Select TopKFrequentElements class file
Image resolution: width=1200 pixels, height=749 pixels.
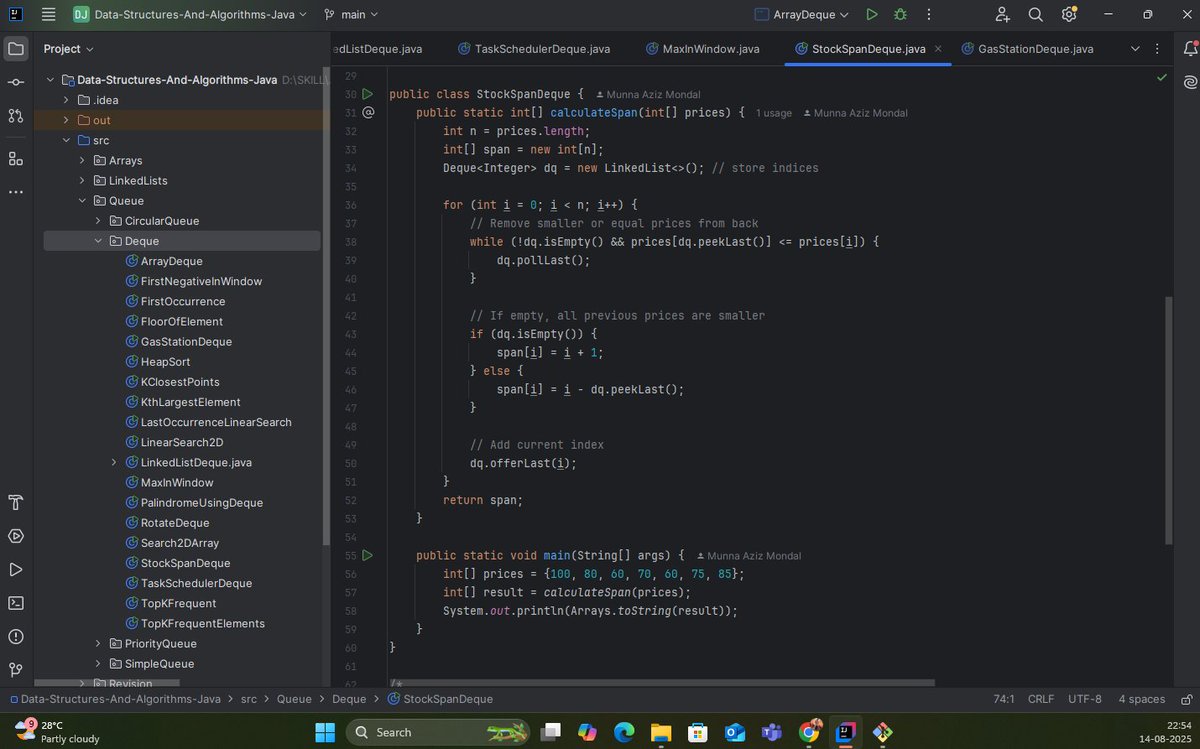click(x=203, y=623)
